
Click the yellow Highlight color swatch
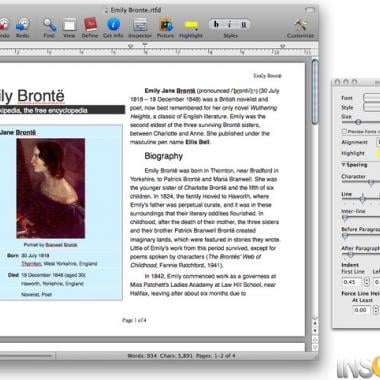[378, 153]
